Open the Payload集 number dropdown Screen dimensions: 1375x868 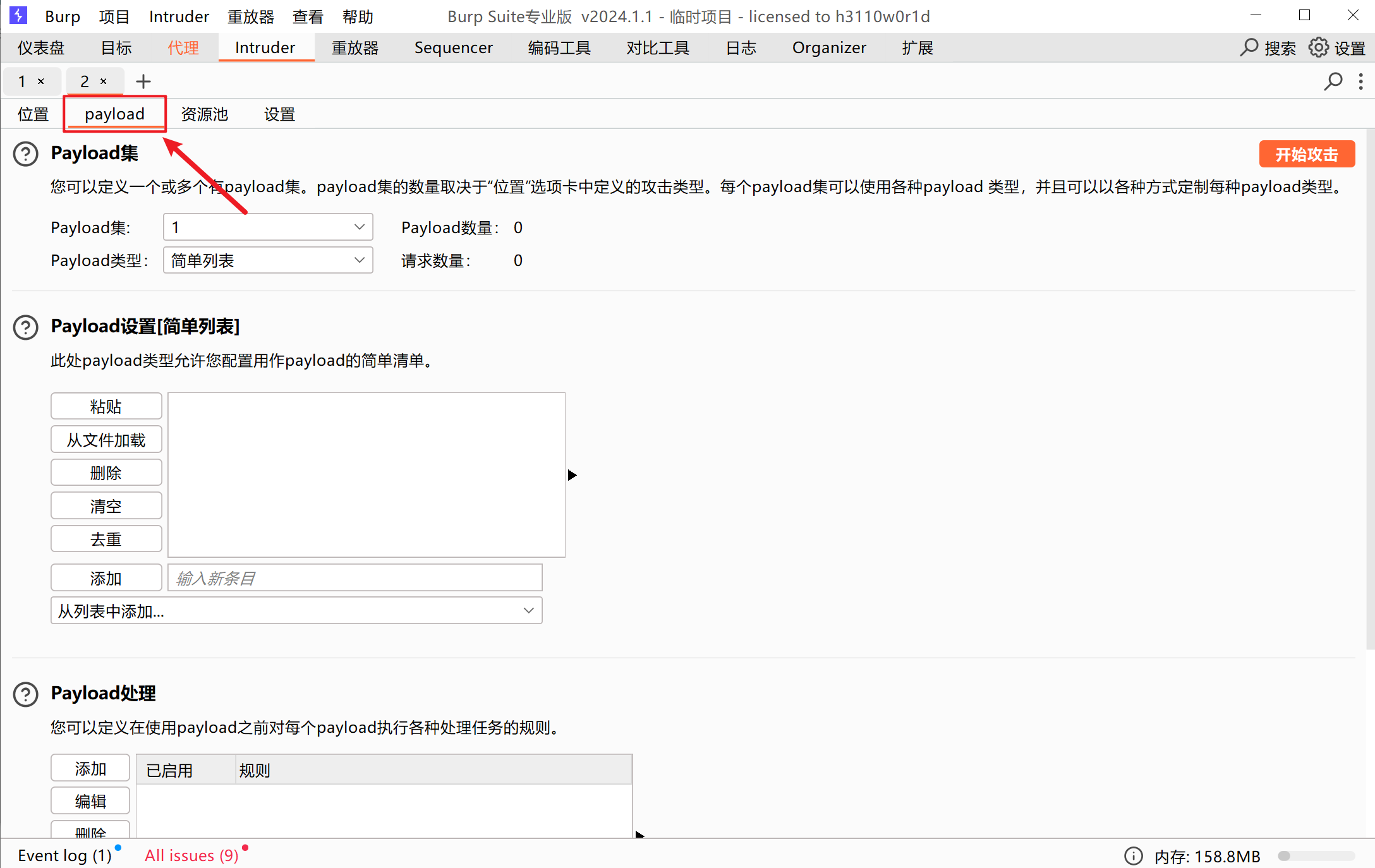pos(268,227)
